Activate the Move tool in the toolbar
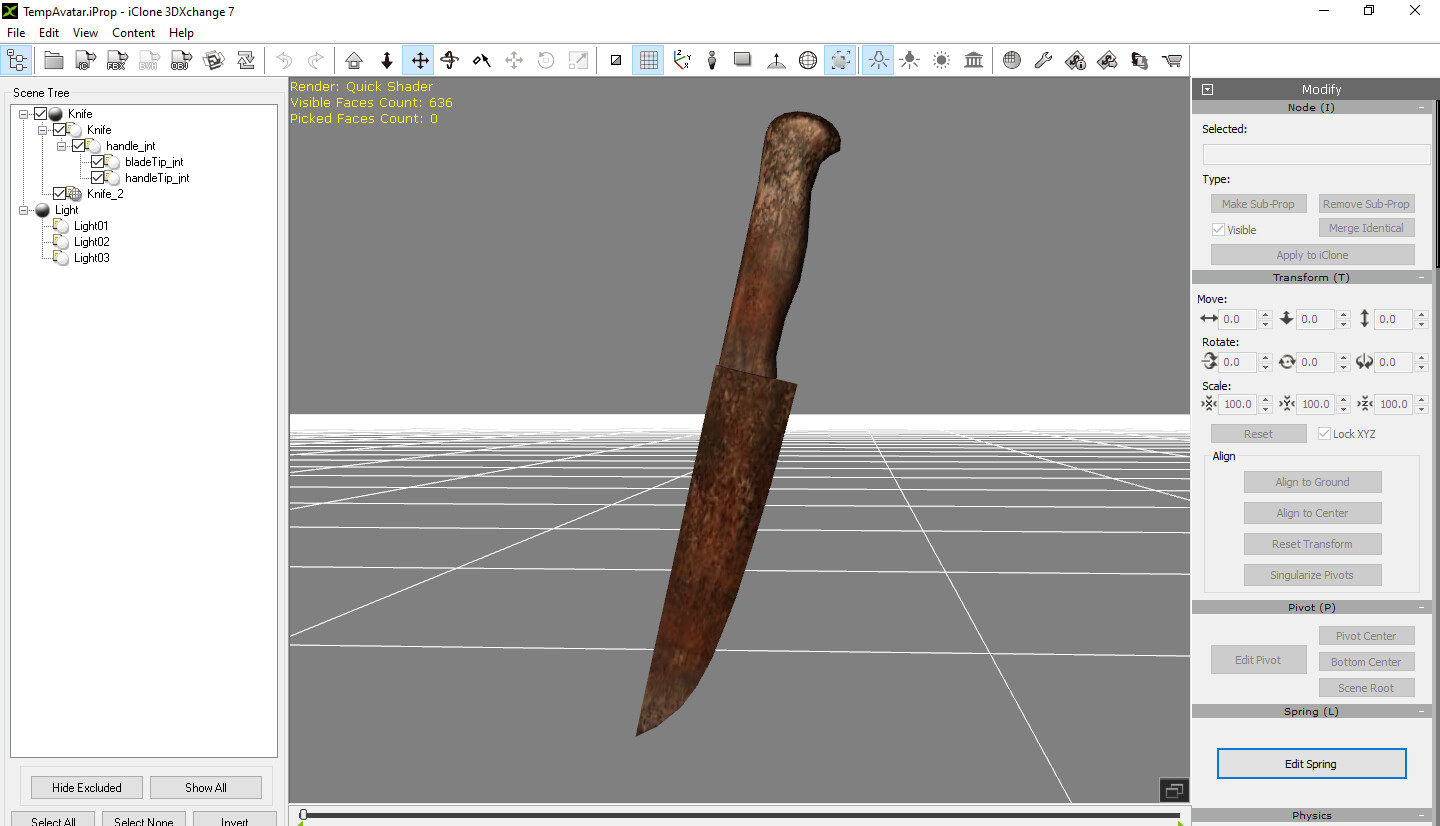The height and width of the screenshot is (826, 1440). 418,60
